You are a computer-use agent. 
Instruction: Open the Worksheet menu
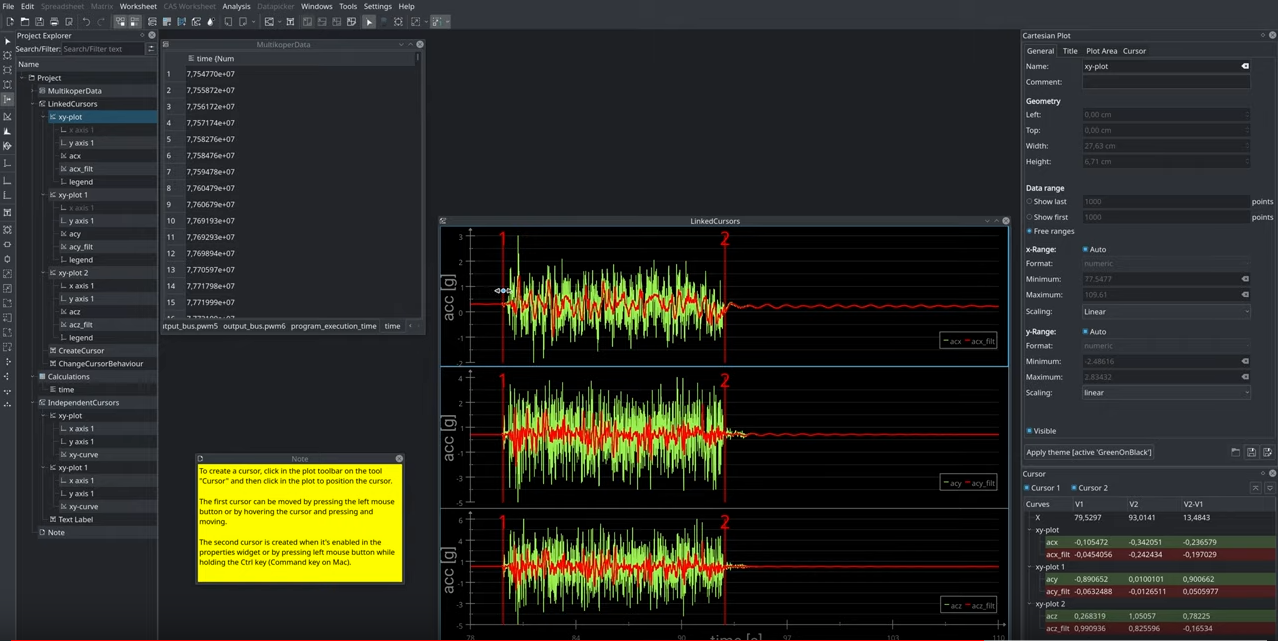(138, 6)
